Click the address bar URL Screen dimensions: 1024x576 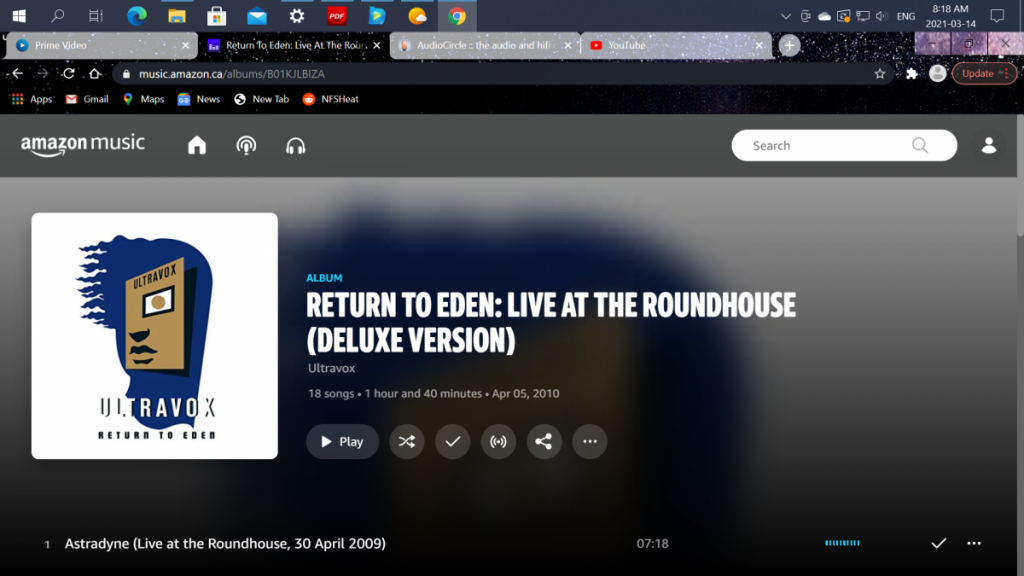pos(231,74)
